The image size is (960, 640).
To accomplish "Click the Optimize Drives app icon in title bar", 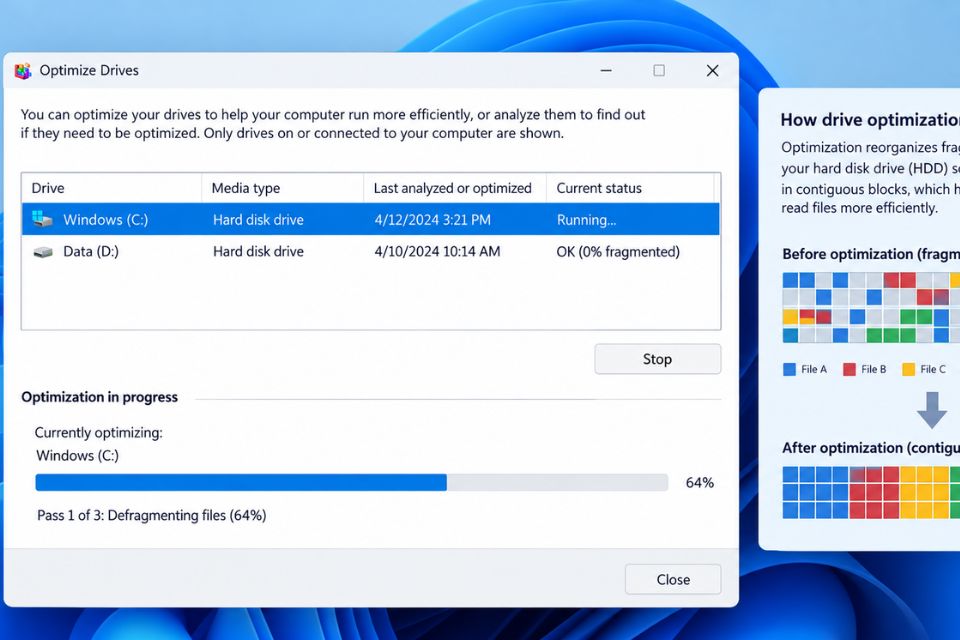I will click(23, 71).
